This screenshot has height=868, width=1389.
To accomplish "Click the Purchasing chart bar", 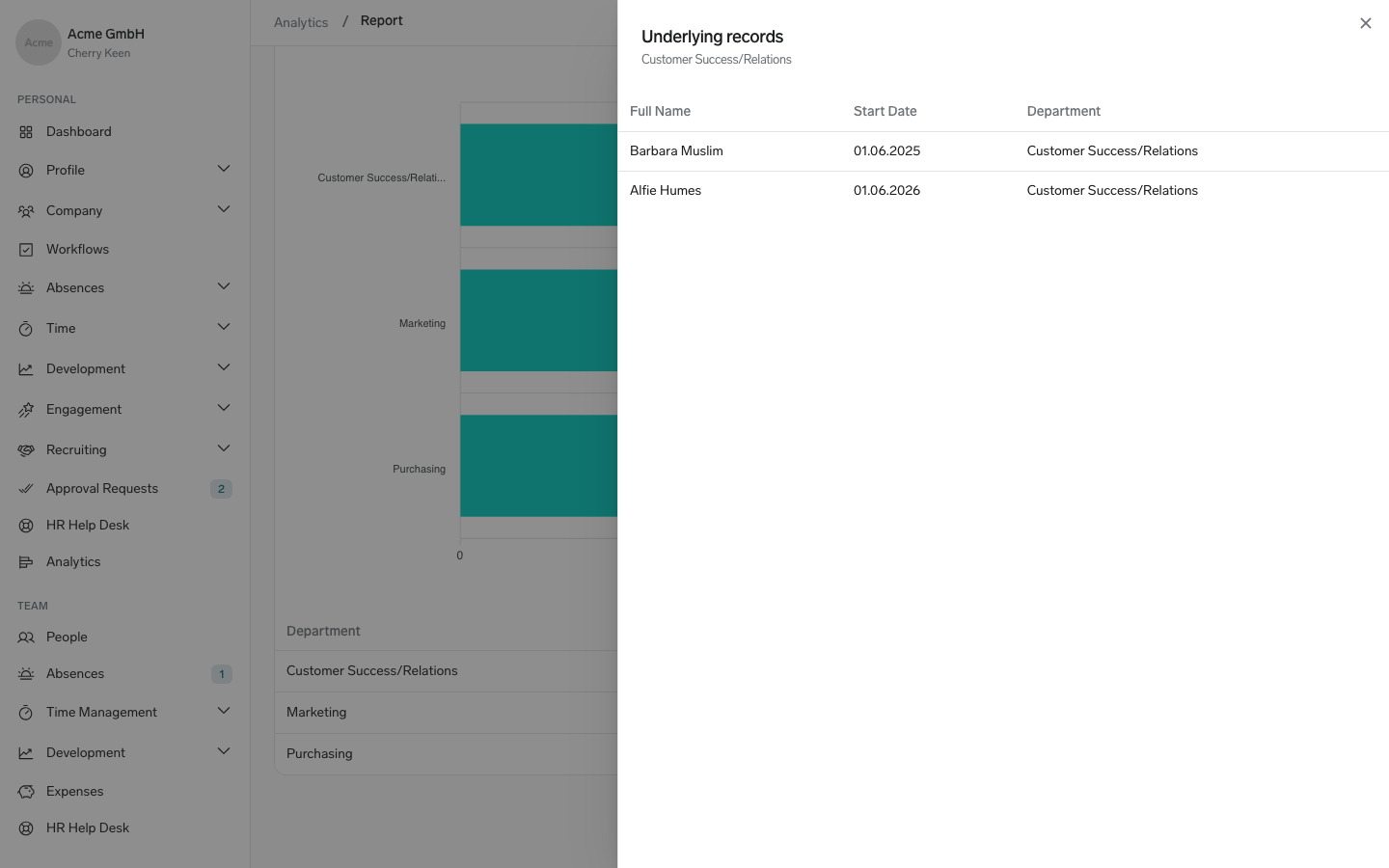I will [538, 466].
